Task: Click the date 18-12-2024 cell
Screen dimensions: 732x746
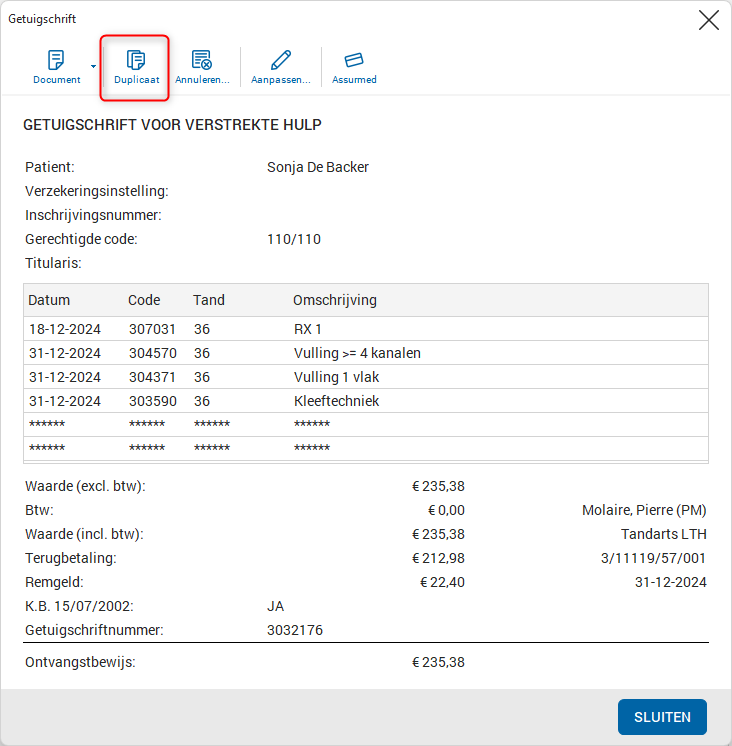Action: [x=65, y=329]
